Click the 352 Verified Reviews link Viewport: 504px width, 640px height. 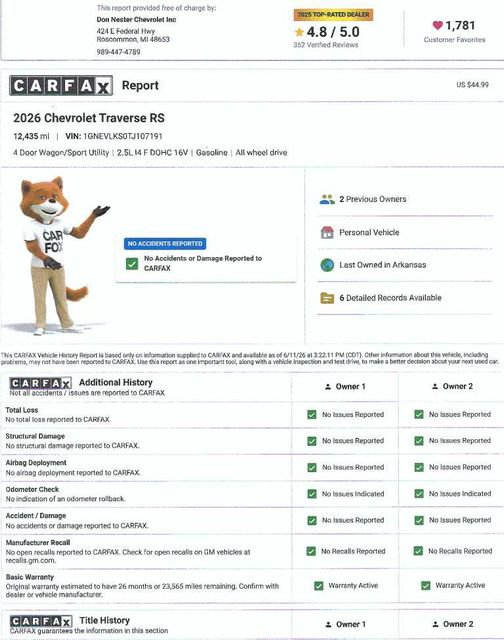coord(326,45)
